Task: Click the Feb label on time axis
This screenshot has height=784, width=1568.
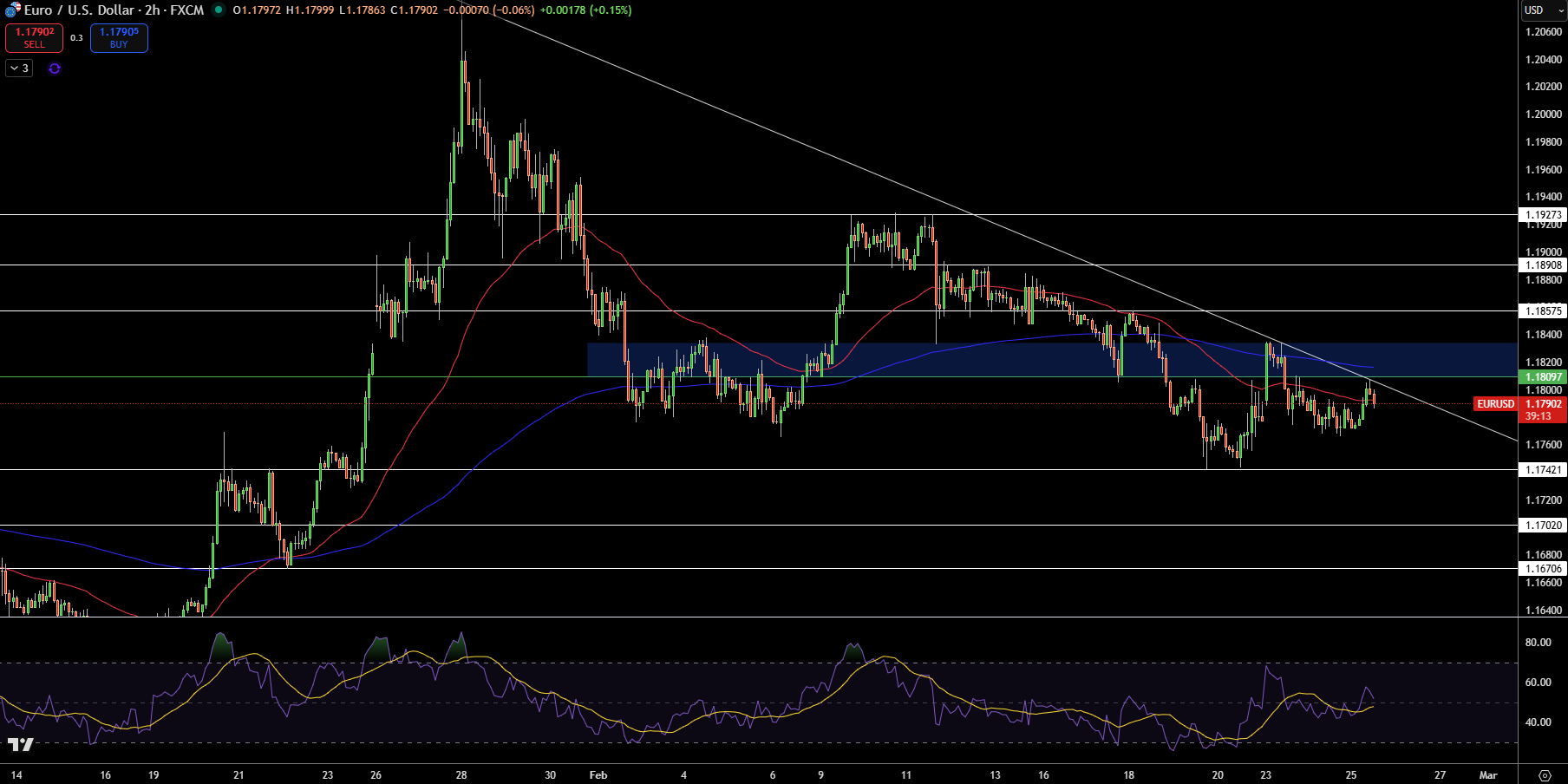Action: (x=598, y=775)
